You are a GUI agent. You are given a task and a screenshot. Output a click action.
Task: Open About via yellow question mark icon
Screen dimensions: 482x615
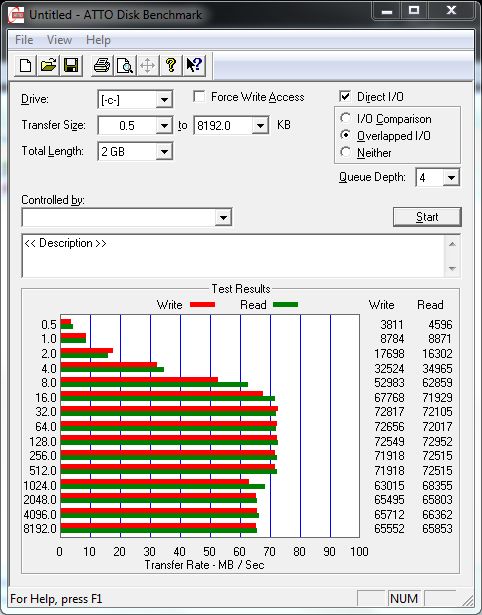(x=171, y=65)
